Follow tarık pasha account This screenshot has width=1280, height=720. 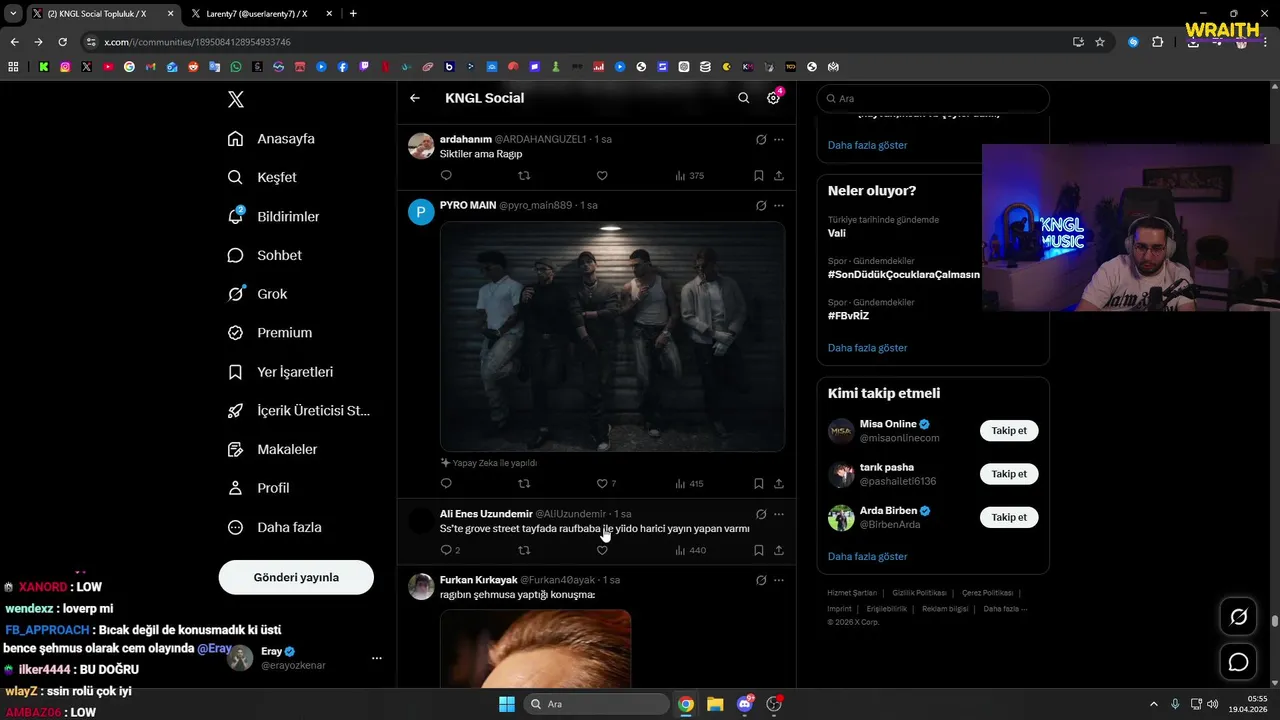pos(1009,474)
